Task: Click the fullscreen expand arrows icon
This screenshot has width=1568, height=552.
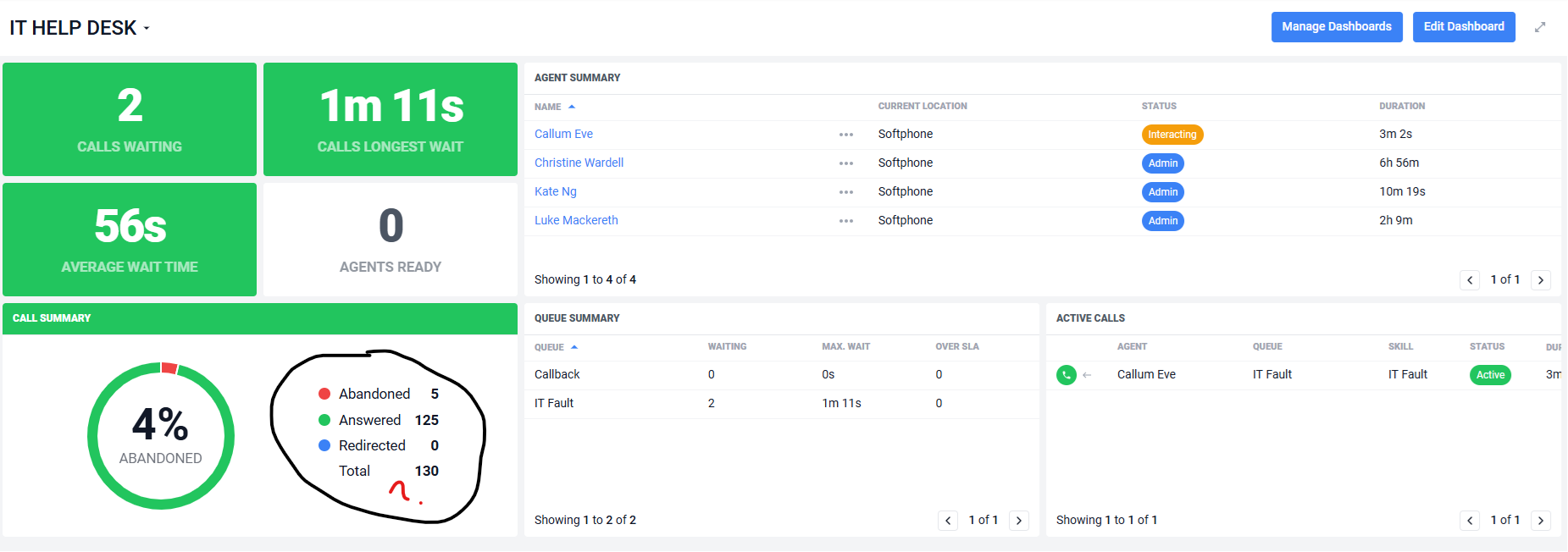Action: [1540, 27]
